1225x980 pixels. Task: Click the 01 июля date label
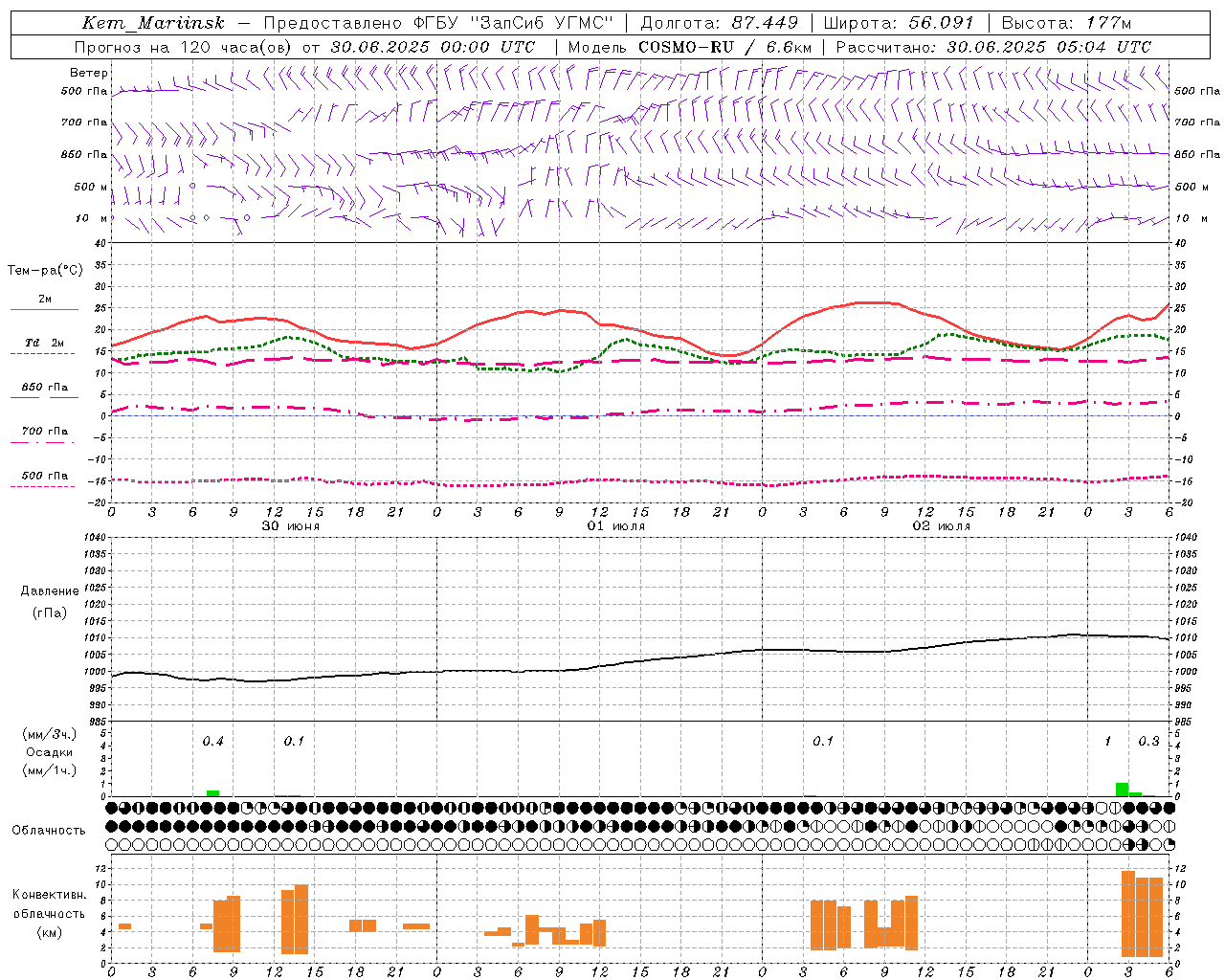point(616,526)
